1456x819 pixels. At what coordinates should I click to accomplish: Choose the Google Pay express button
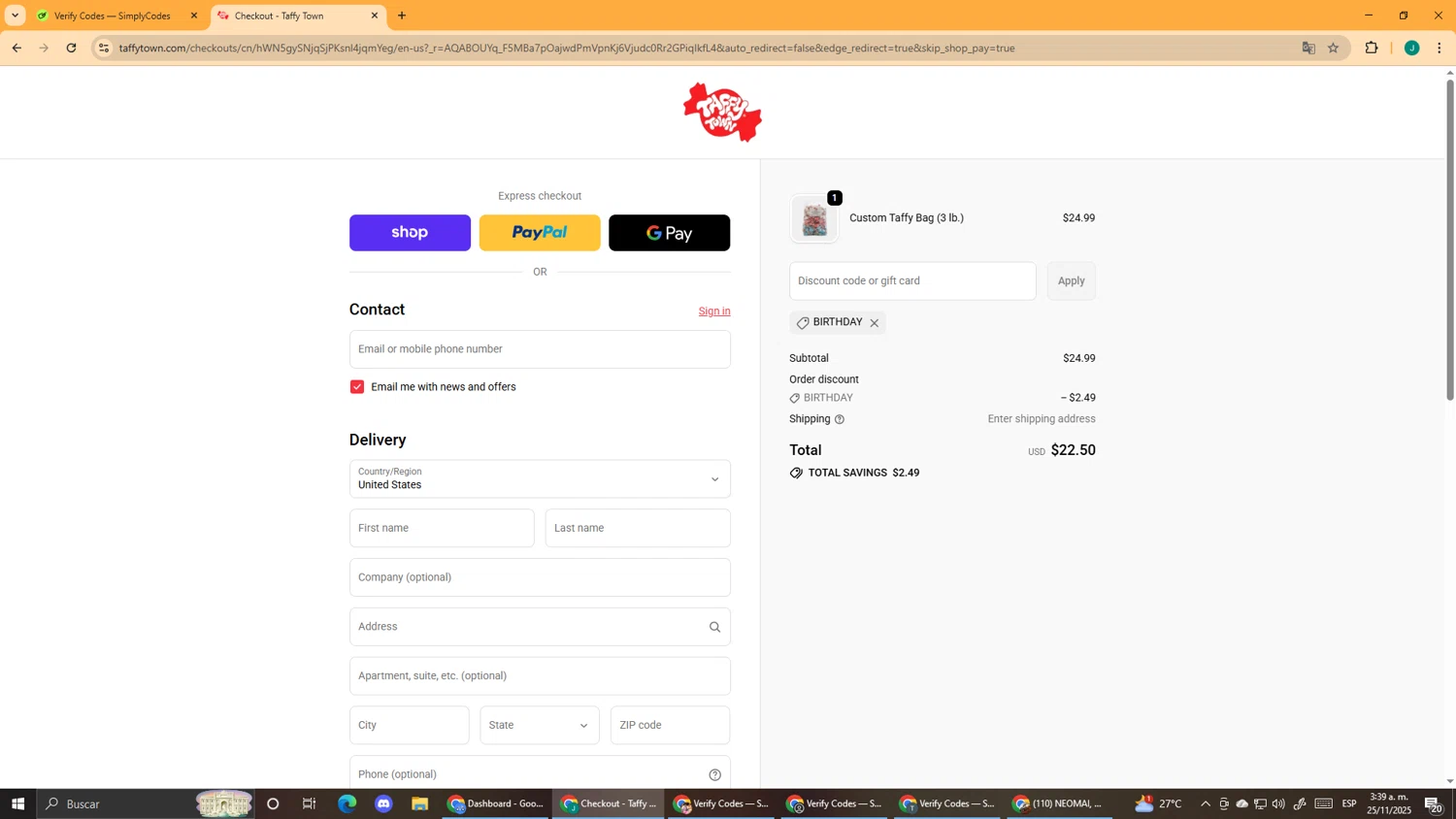[x=669, y=233]
